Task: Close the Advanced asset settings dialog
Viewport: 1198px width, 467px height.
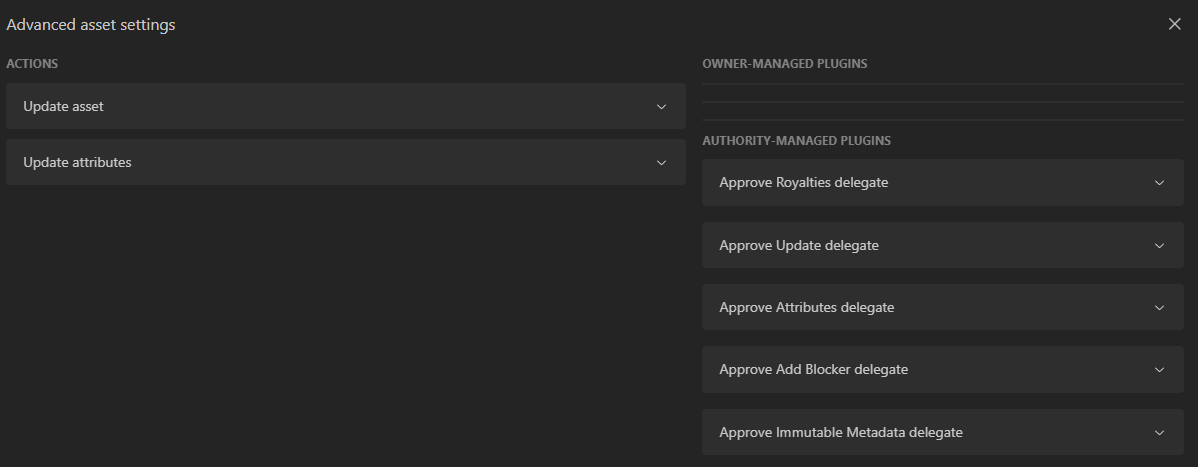Action: 1174,24
